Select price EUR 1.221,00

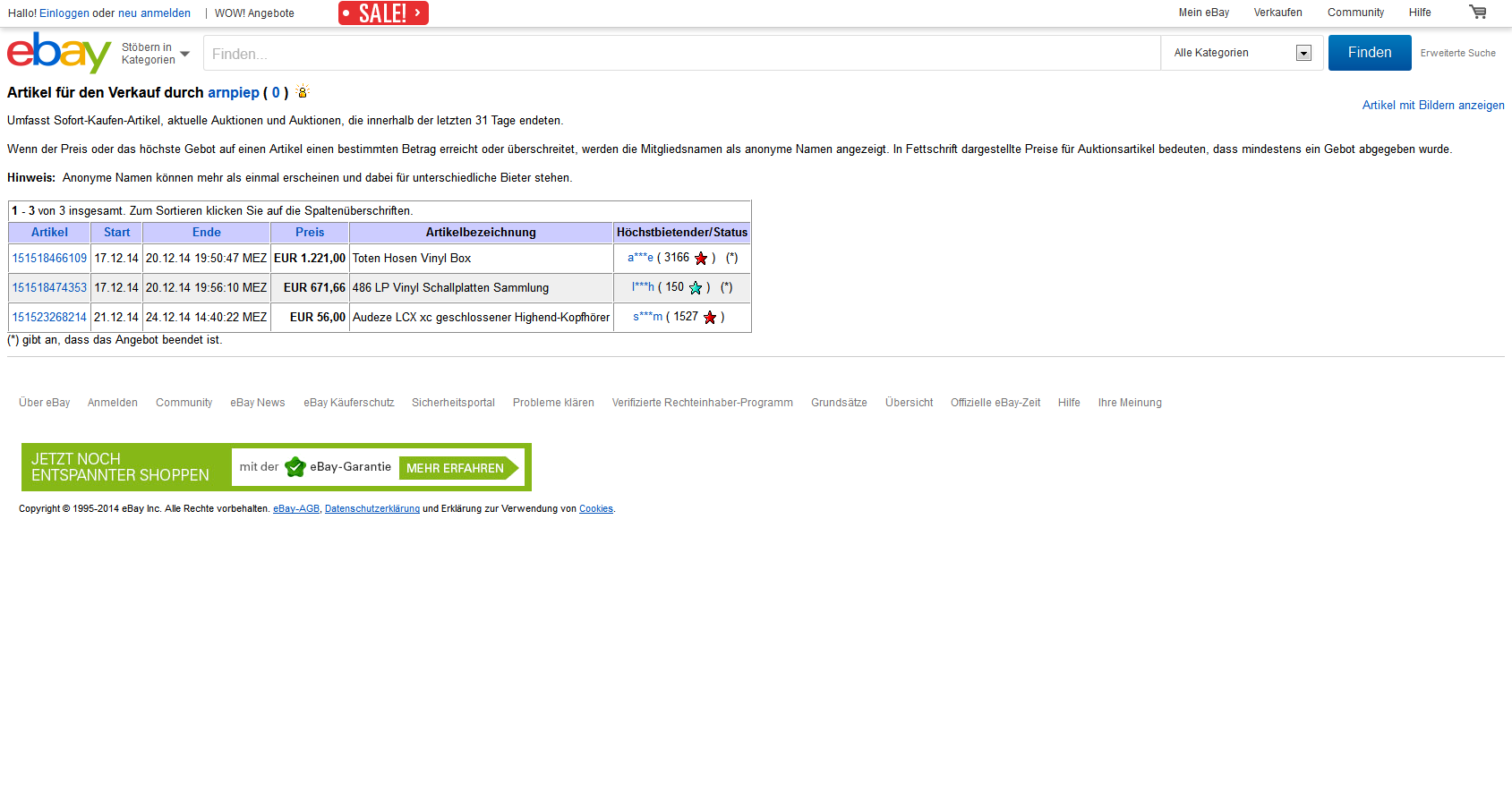tap(310, 258)
